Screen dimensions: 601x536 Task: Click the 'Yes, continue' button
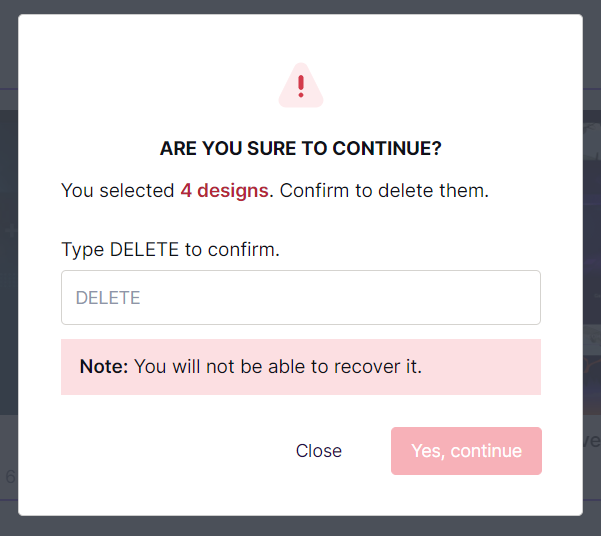(x=466, y=451)
